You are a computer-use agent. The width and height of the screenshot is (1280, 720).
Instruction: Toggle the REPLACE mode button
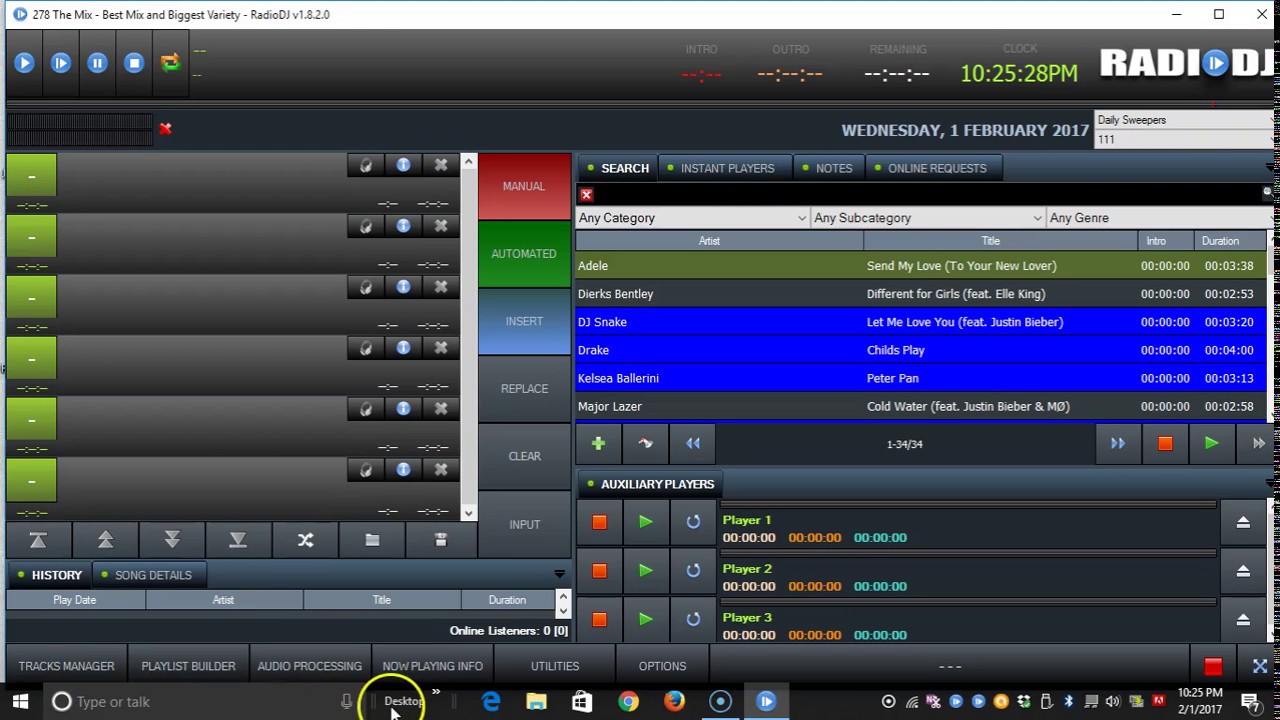524,389
